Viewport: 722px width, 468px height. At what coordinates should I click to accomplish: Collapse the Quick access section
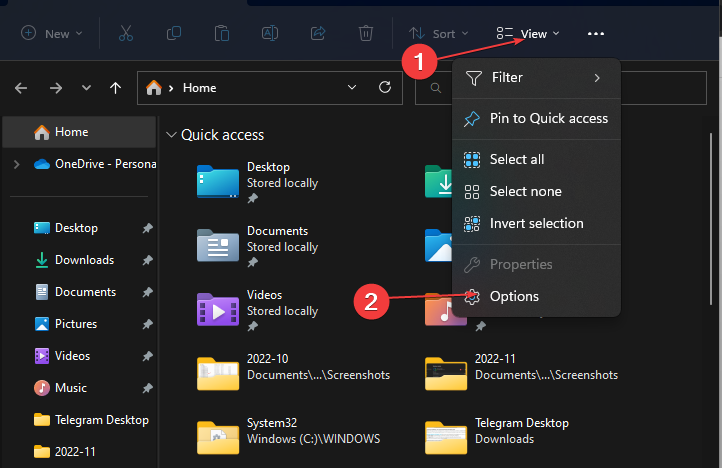(x=171, y=135)
